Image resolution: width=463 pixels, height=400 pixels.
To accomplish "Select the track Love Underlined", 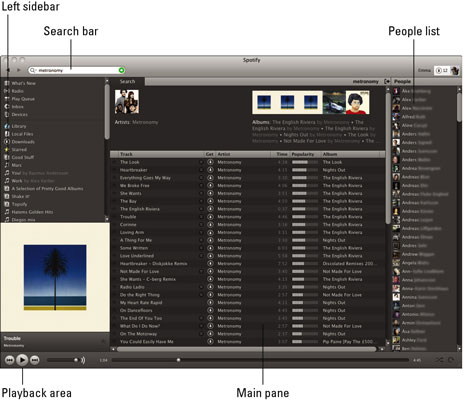I will [x=137, y=256].
